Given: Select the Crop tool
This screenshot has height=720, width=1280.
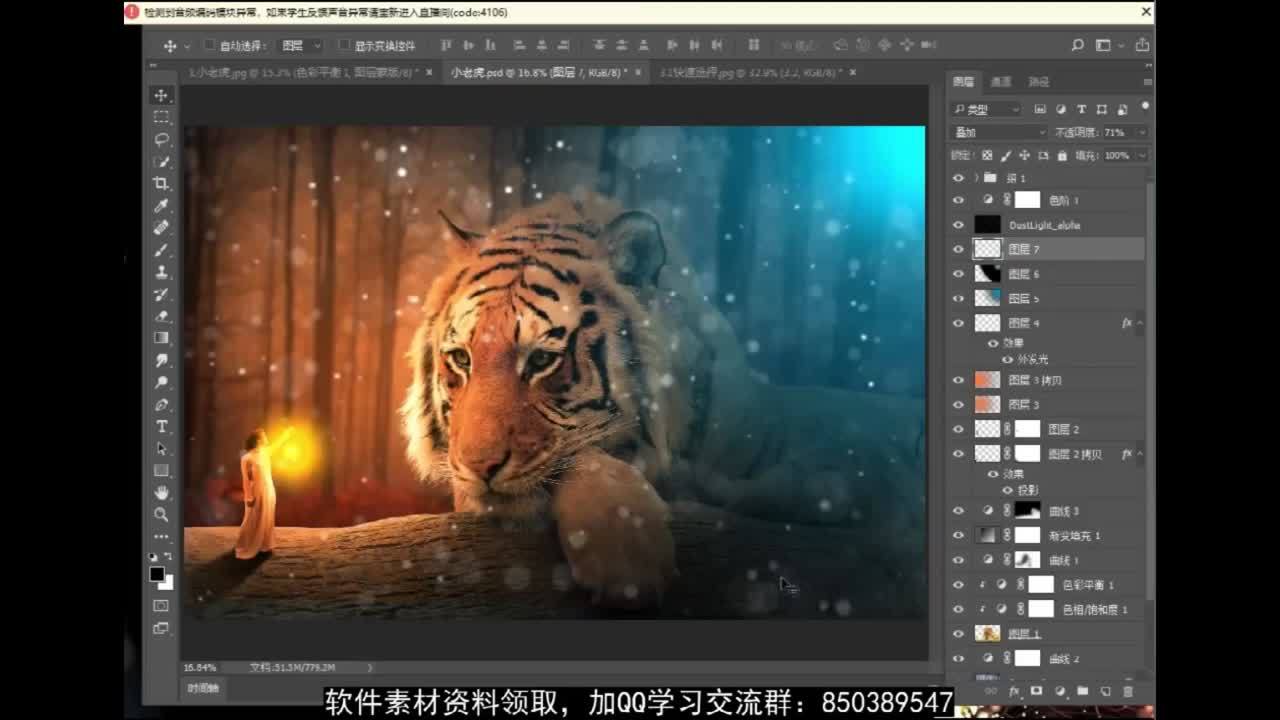Looking at the screenshot, I should coord(161,183).
